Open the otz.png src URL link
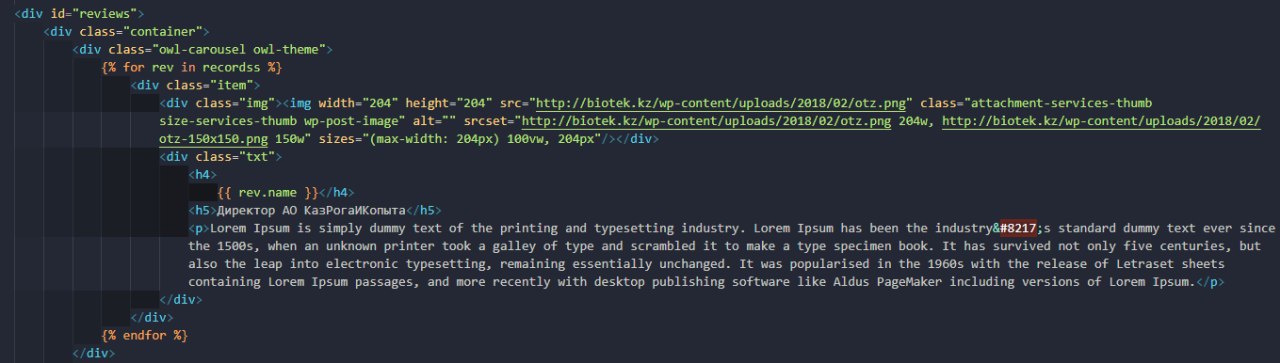 721,103
